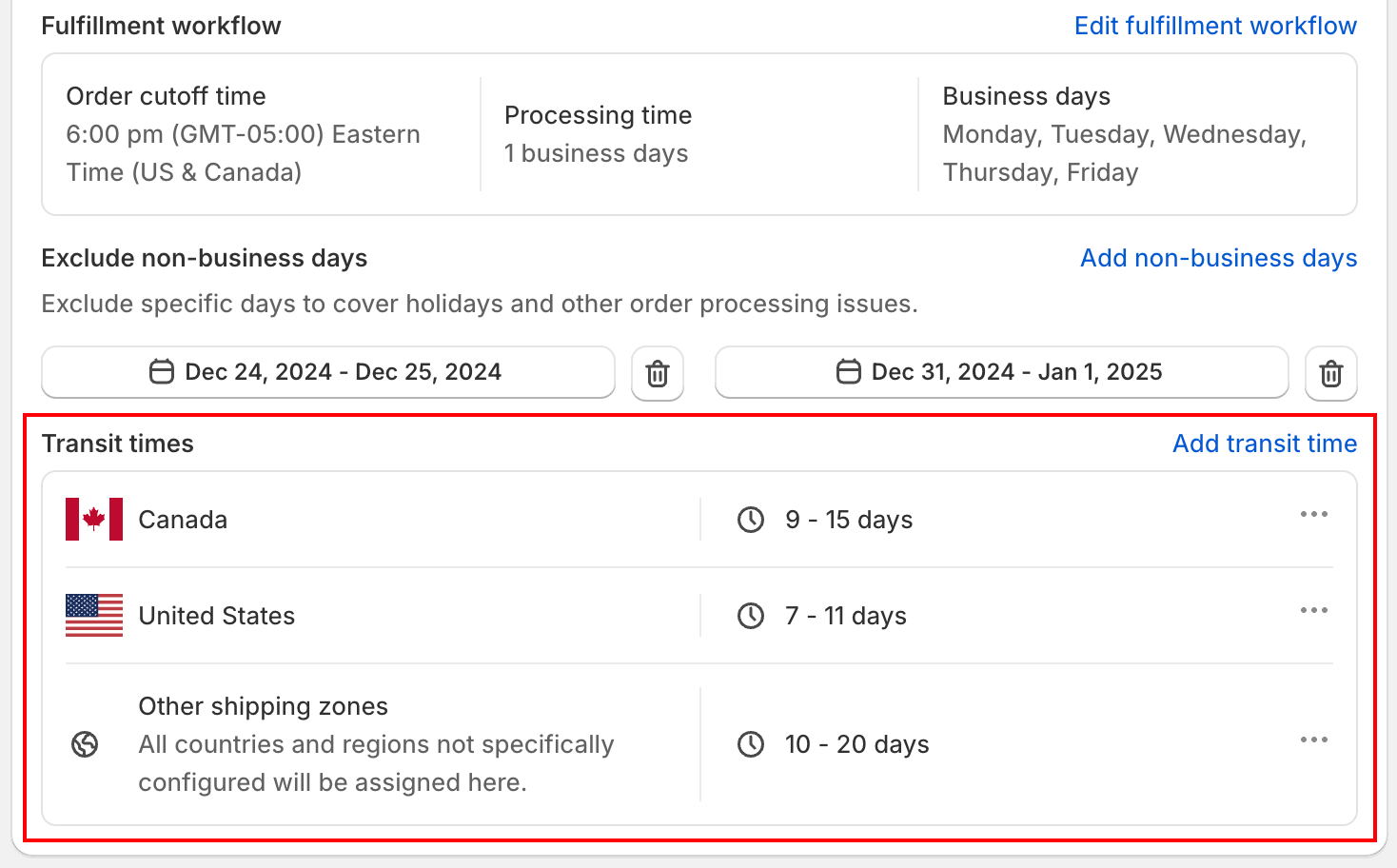Screen dimensions: 1397x868
Task: Click the clock icon beside 10 - 20 days
Action: (751, 744)
